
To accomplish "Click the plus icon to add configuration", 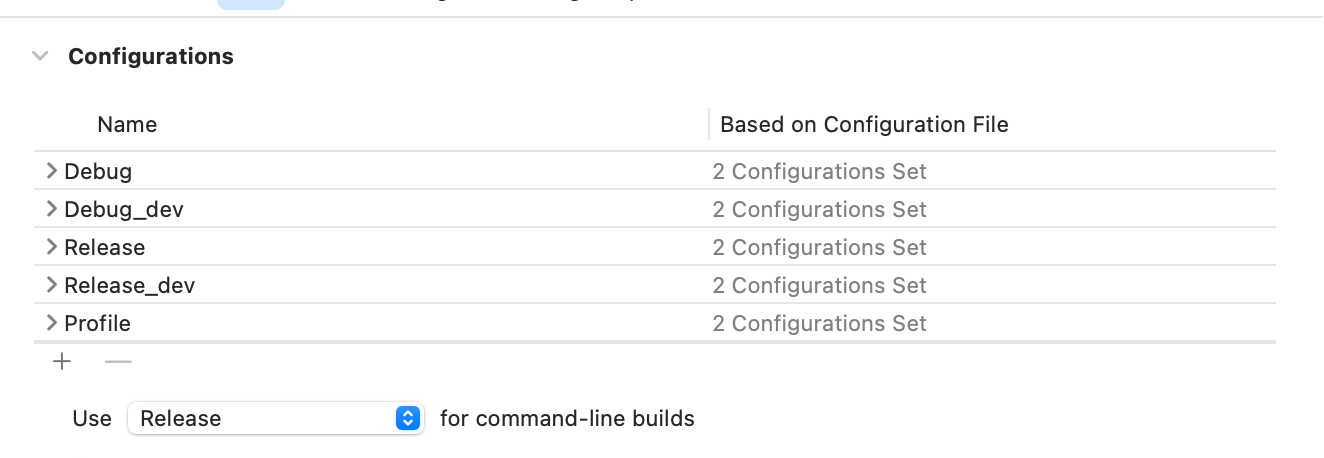I will point(63,362).
